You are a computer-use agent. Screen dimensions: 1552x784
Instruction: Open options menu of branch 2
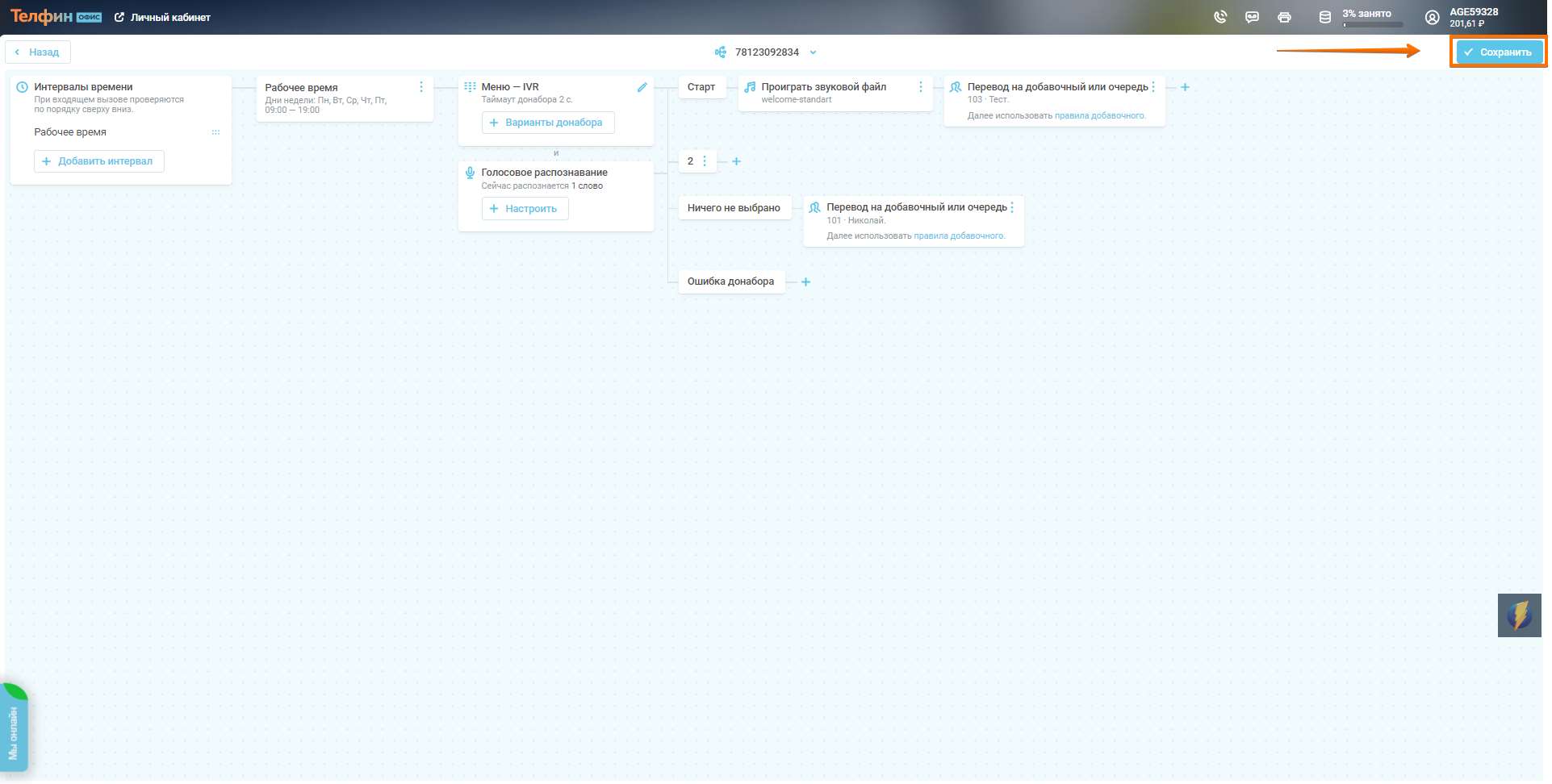pyautogui.click(x=705, y=161)
